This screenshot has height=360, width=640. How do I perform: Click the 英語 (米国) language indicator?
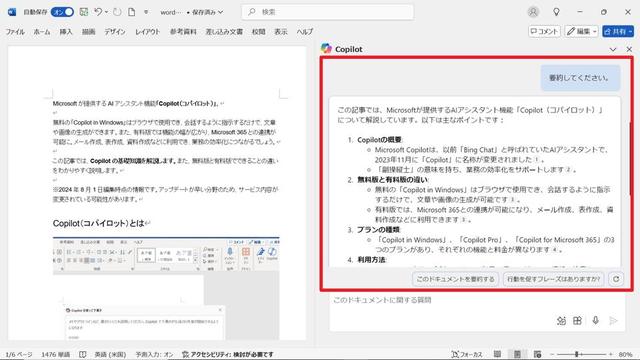pos(110,354)
